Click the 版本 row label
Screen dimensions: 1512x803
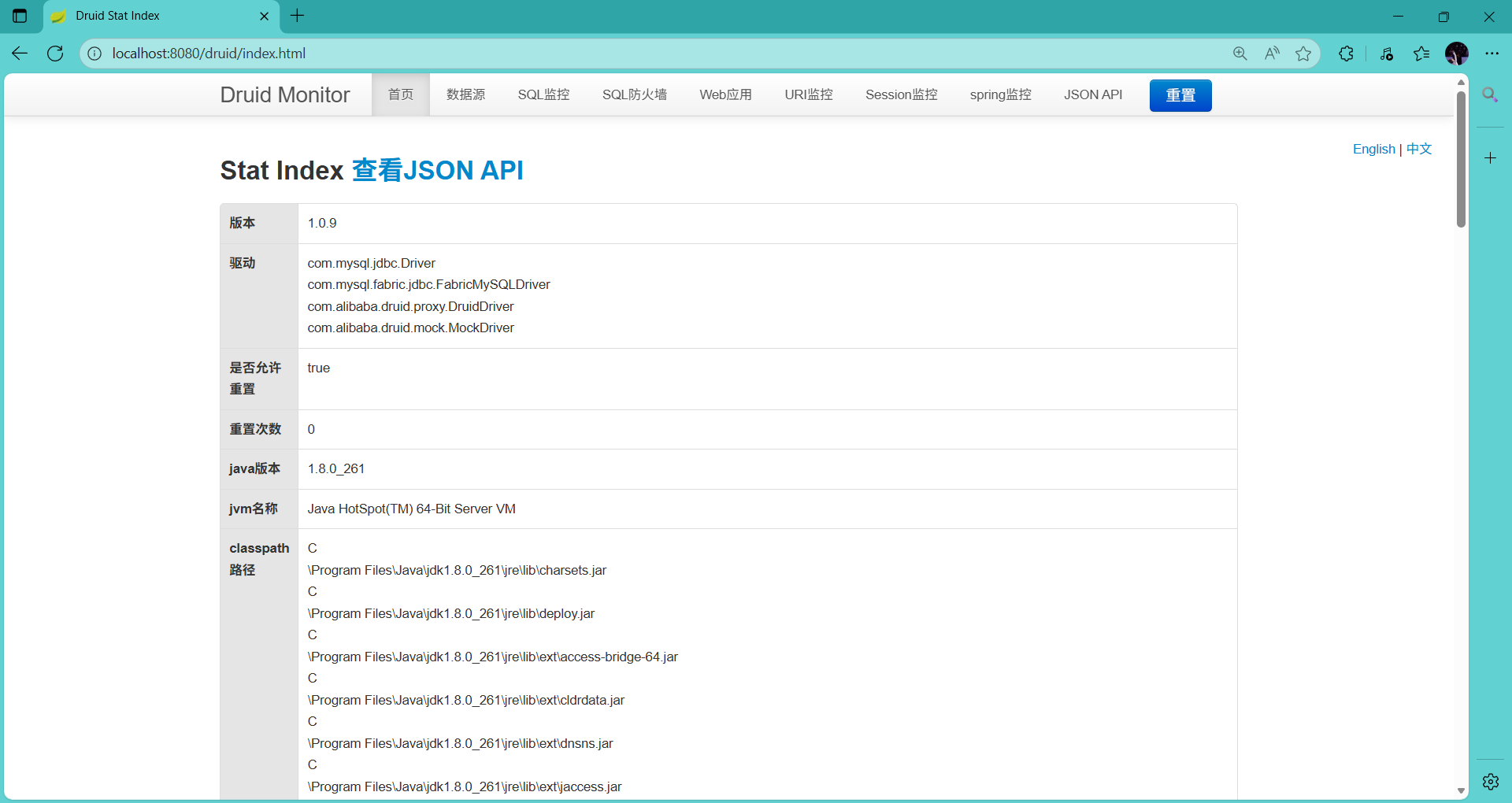[x=242, y=223]
